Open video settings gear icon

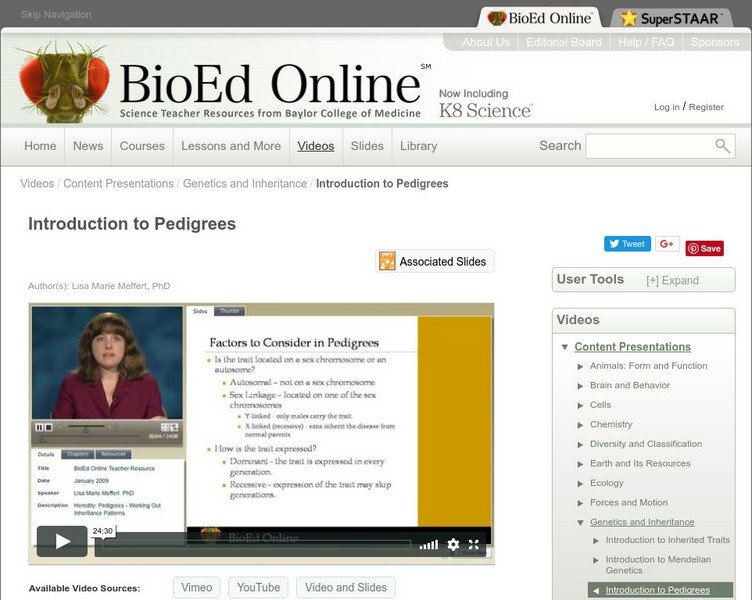click(x=453, y=544)
